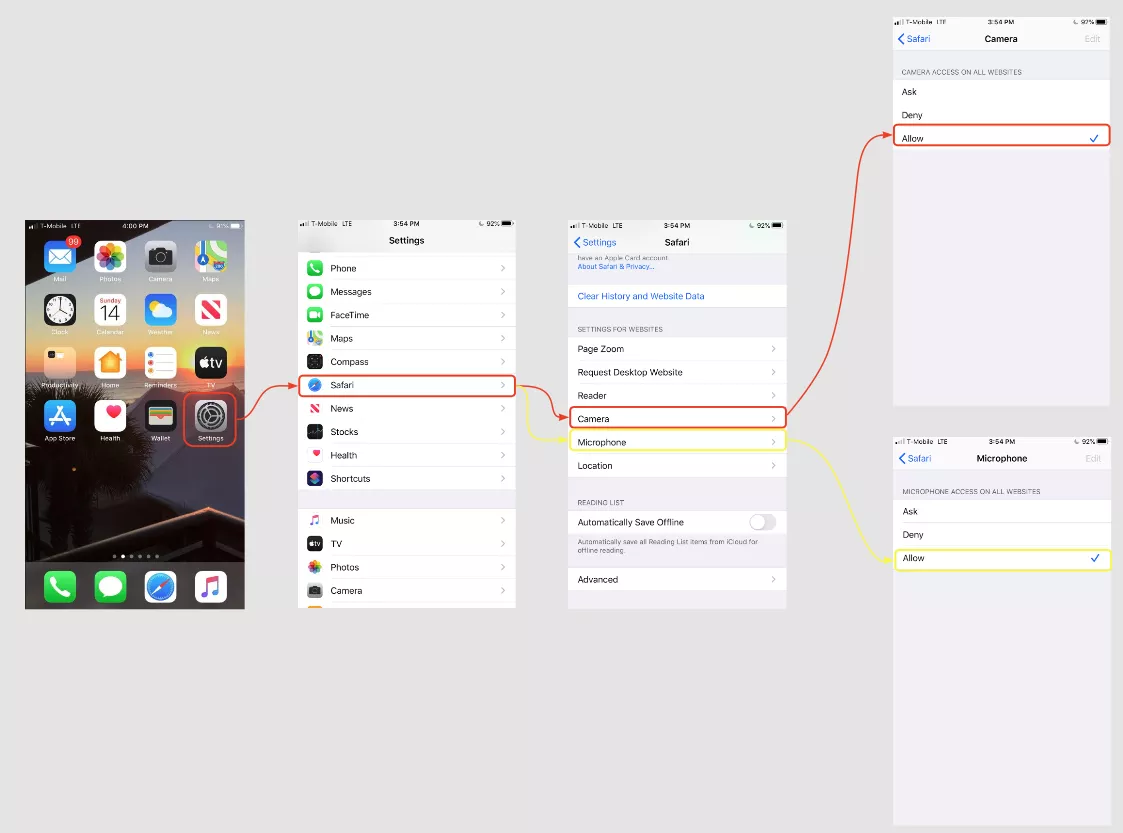Select the Request Desktop Website row
Viewport: 1123px width, 833px height.
[677, 371]
